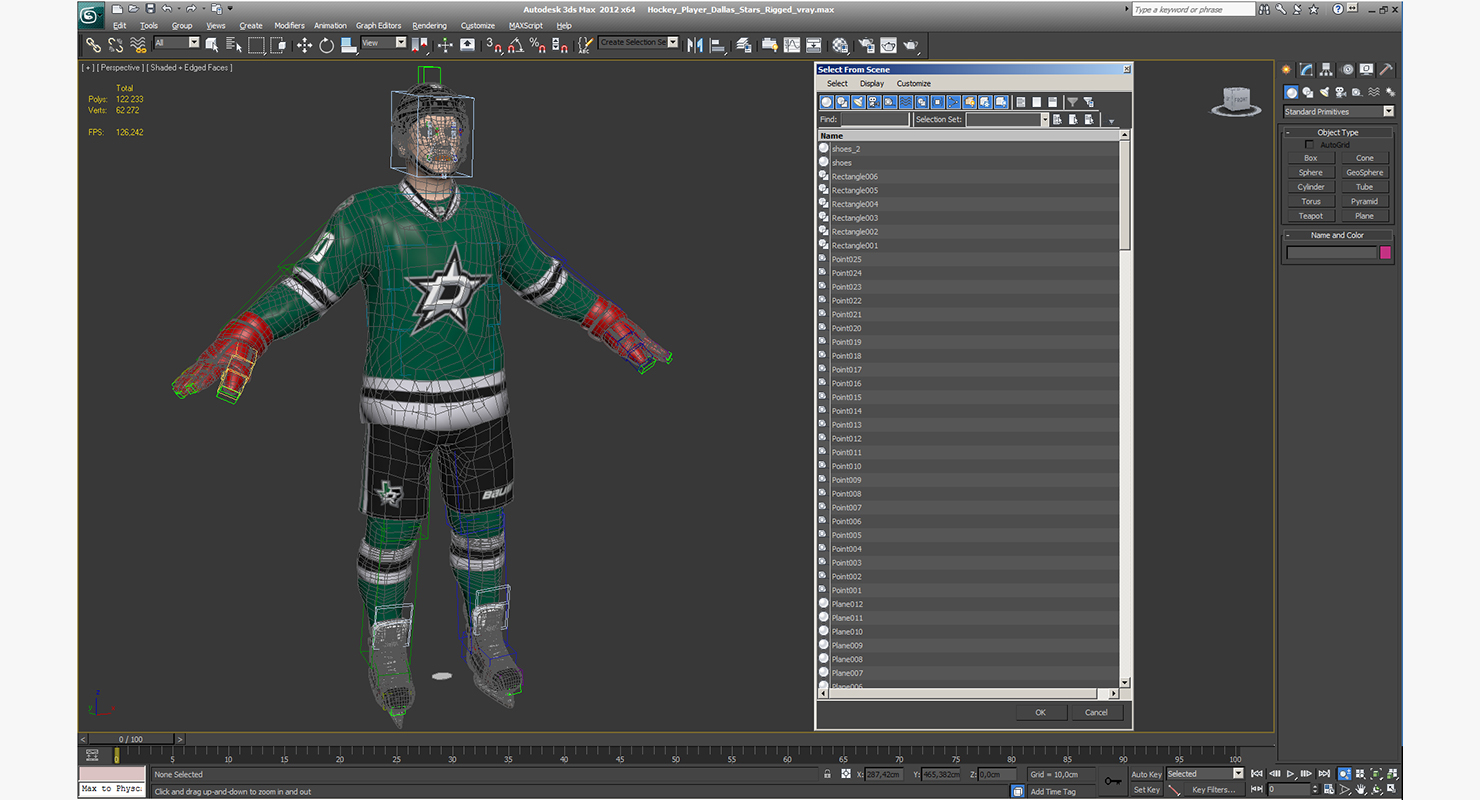Click Play Animation button
This screenshot has height=800, width=1480.
(x=1290, y=774)
